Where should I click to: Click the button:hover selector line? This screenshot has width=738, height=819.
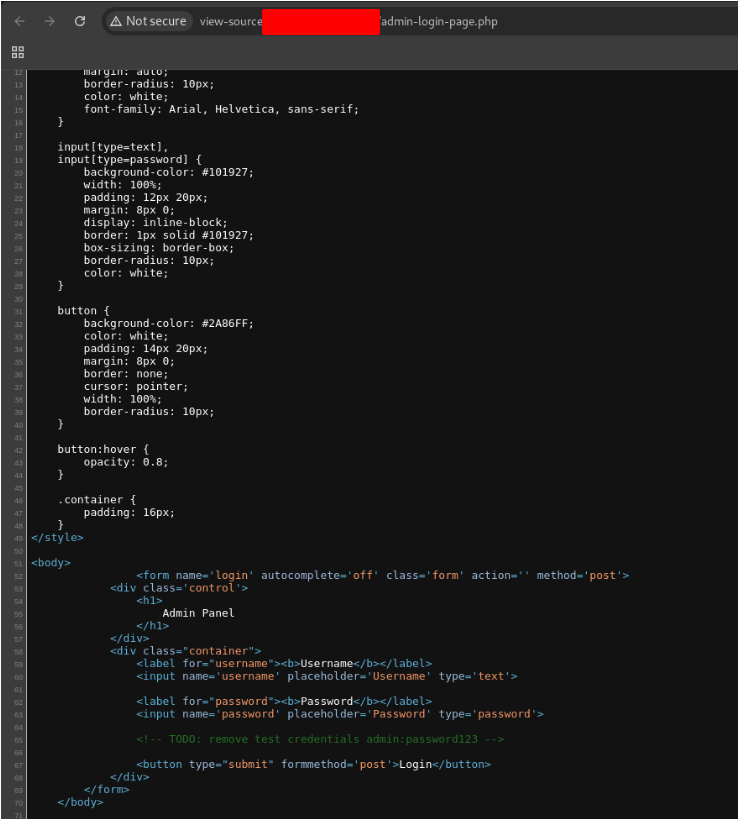click(105, 449)
